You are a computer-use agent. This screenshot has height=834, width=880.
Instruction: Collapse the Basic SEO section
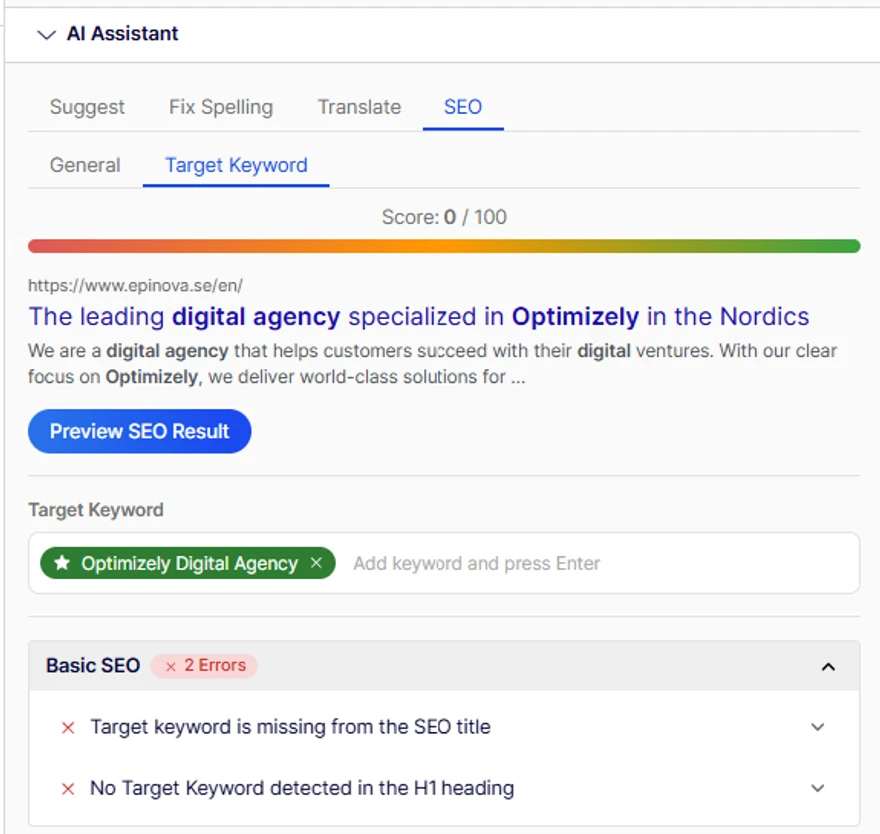[x=828, y=667]
